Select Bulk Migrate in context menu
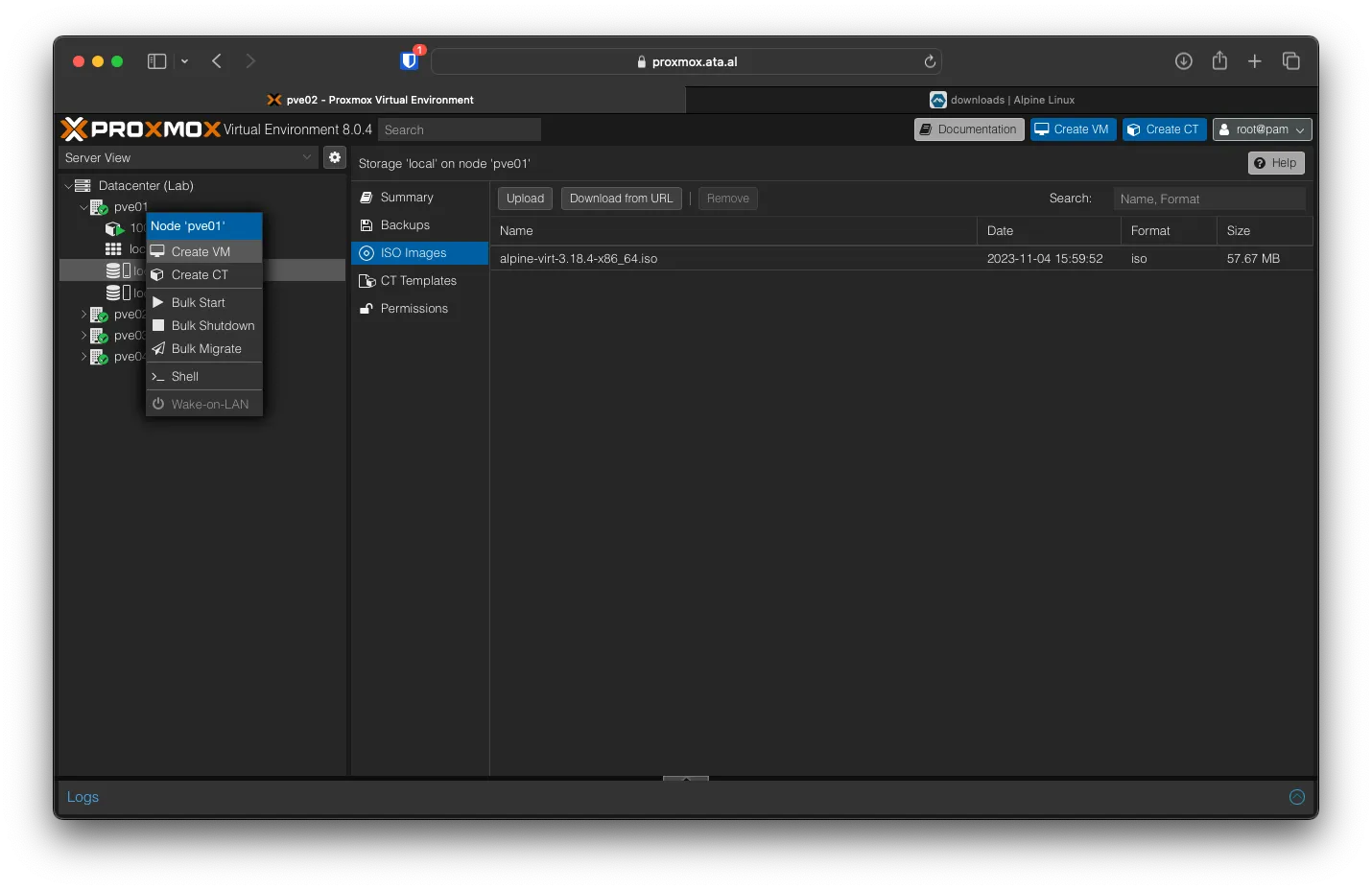1372x890 pixels. coord(204,349)
